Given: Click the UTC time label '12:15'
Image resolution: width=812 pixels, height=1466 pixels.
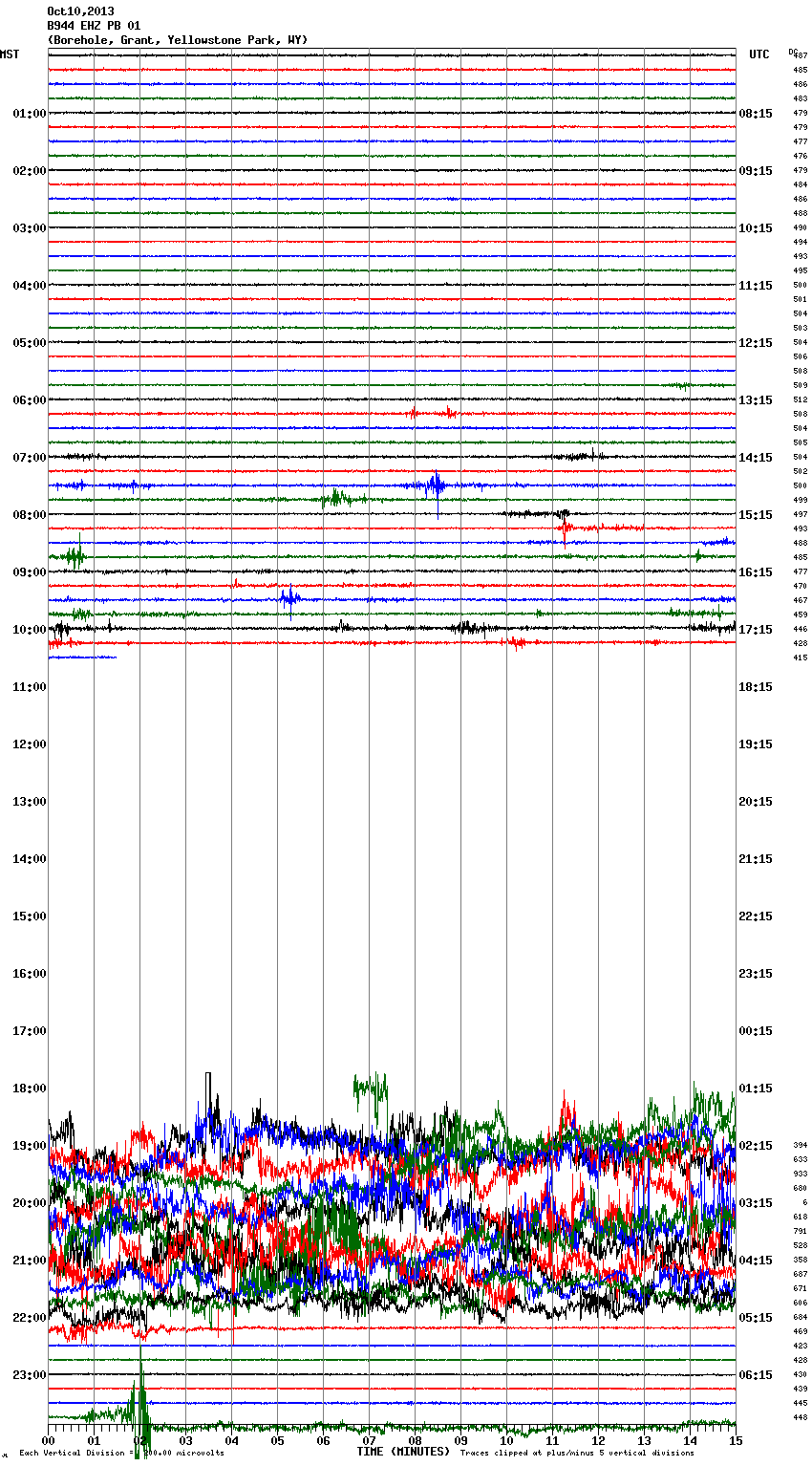Looking at the screenshot, I should point(756,343).
